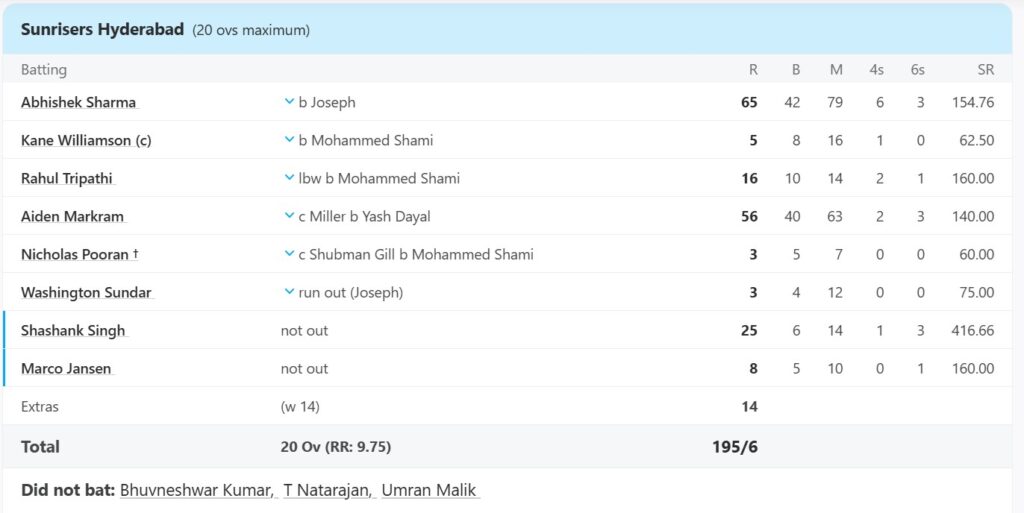Screen dimensions: 1024x513
Task: Expand Washington Sundar run out chevron
Action: pos(289,292)
